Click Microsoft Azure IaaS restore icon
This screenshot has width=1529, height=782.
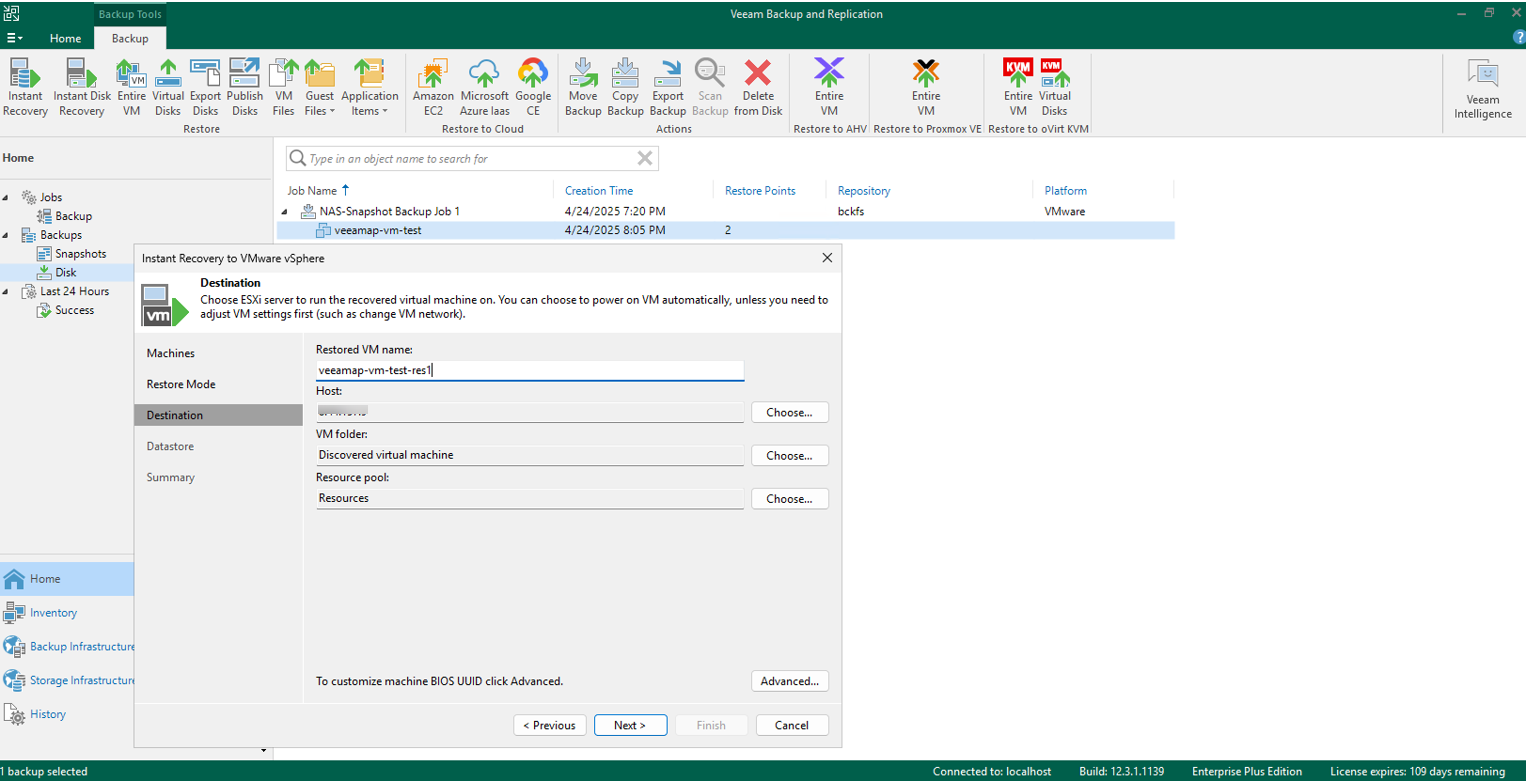[485, 88]
